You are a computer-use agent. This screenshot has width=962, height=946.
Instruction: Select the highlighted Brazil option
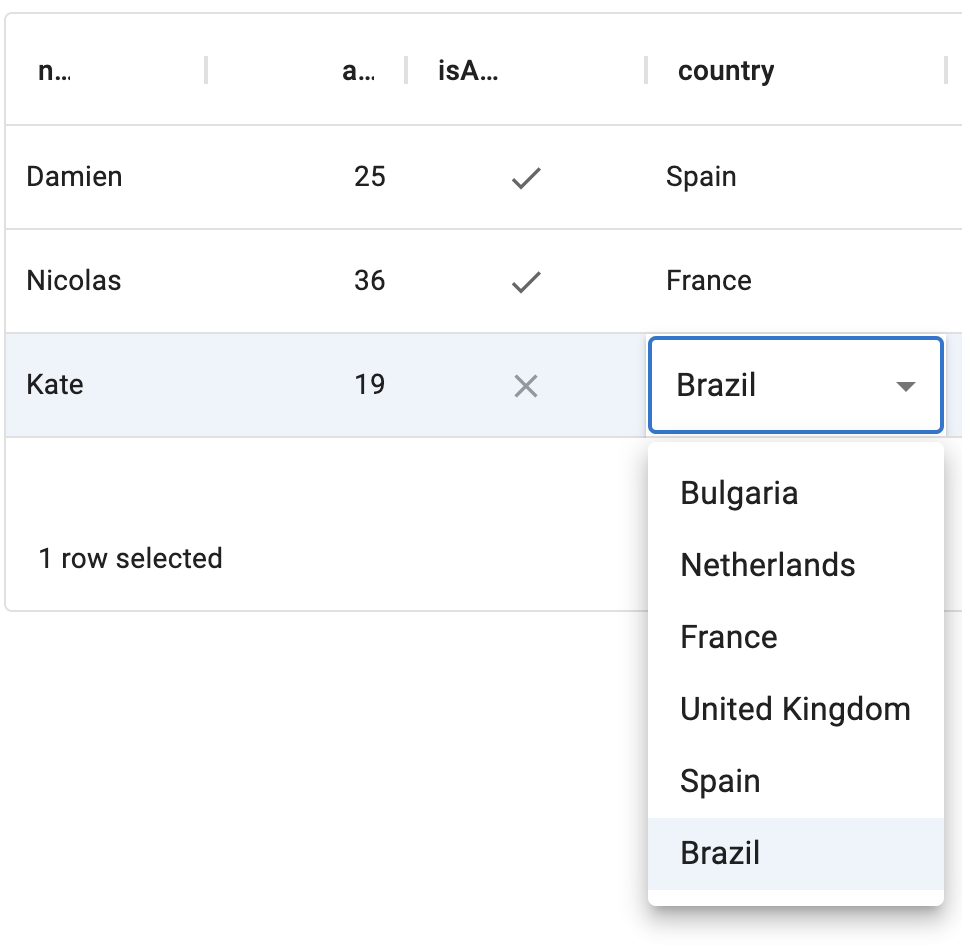coord(720,853)
